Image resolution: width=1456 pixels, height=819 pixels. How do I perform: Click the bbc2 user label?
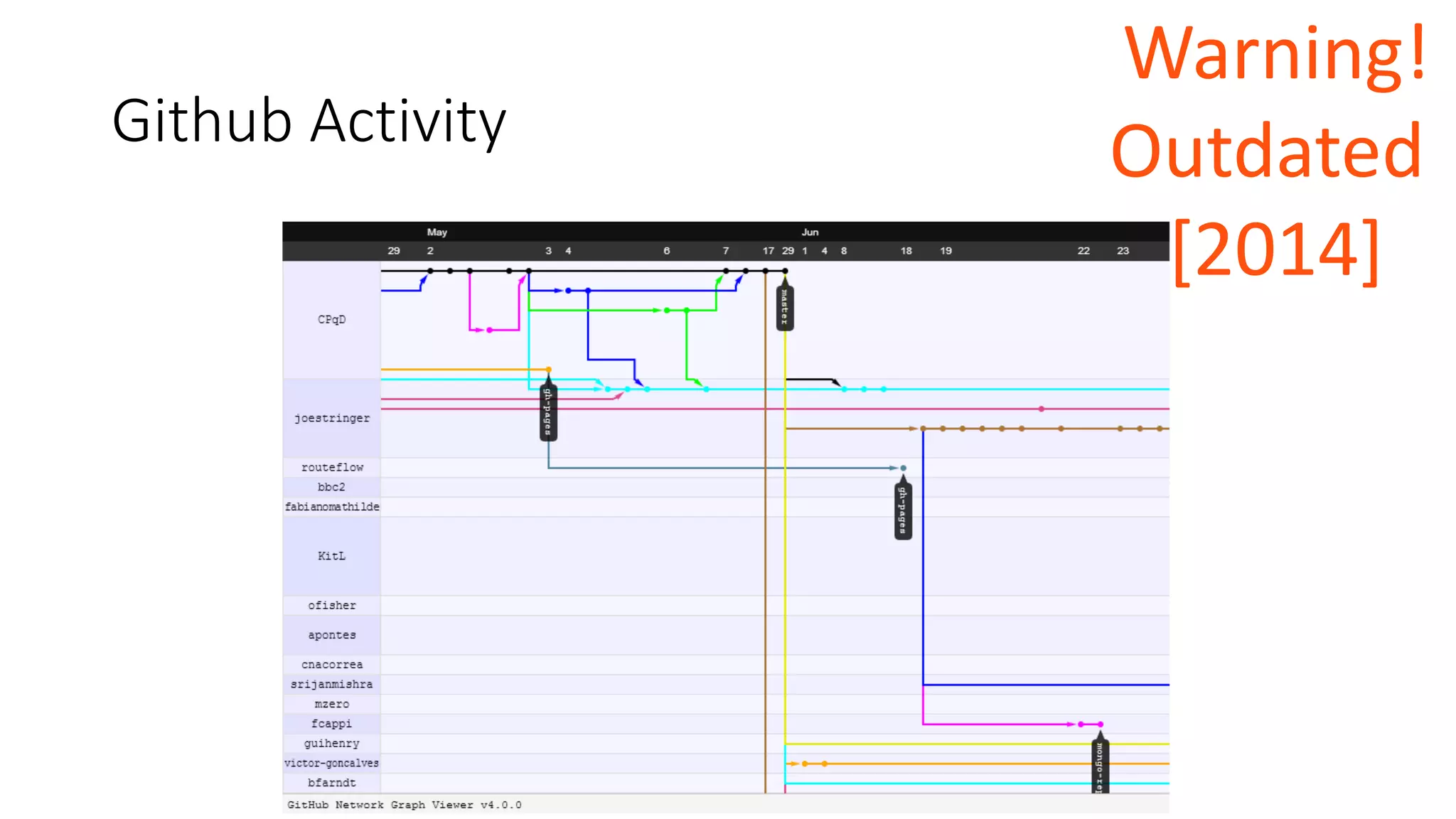pos(331,487)
